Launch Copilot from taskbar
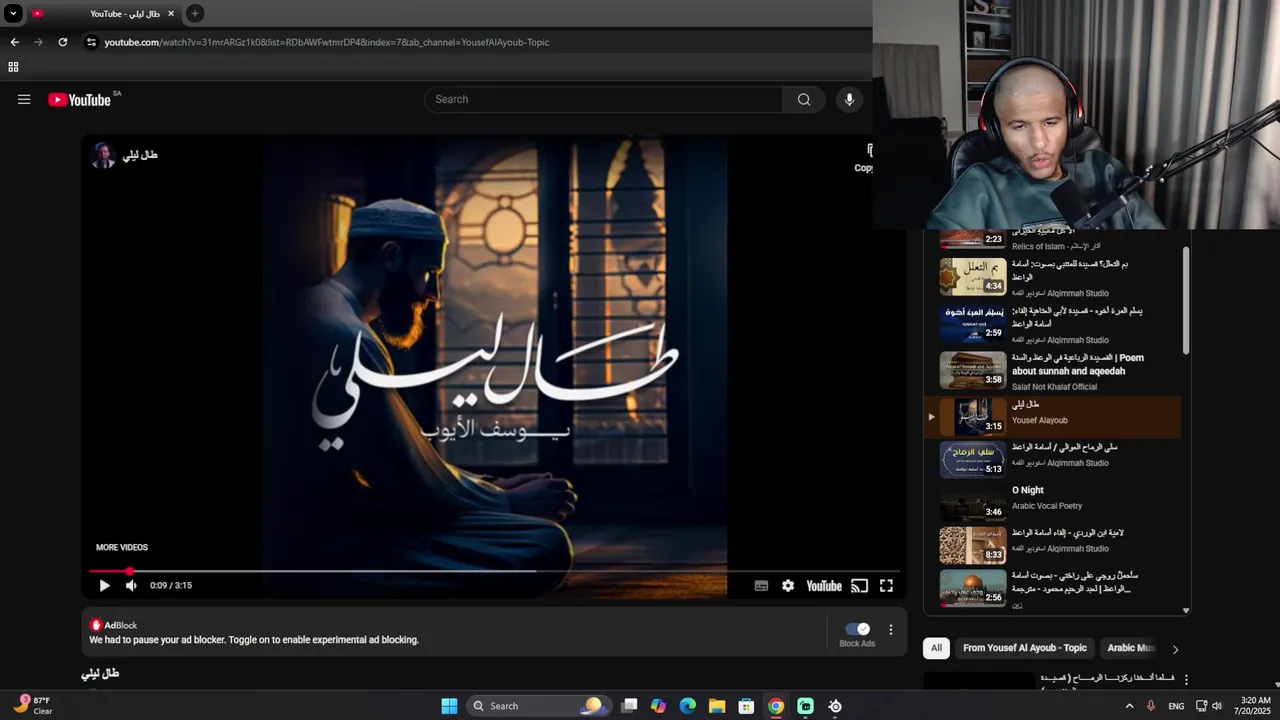Viewport: 1280px width, 720px height. tap(658, 706)
